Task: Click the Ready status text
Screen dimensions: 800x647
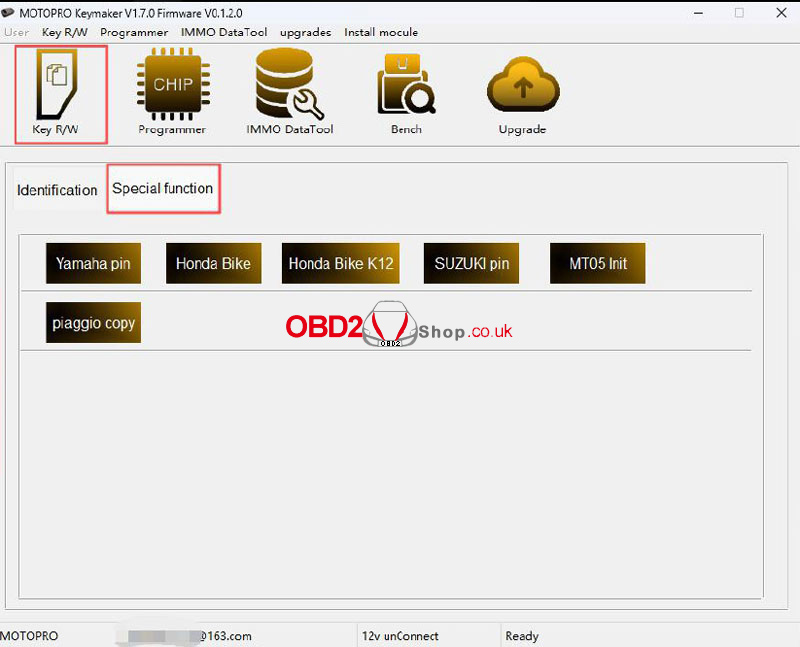Action: [522, 636]
